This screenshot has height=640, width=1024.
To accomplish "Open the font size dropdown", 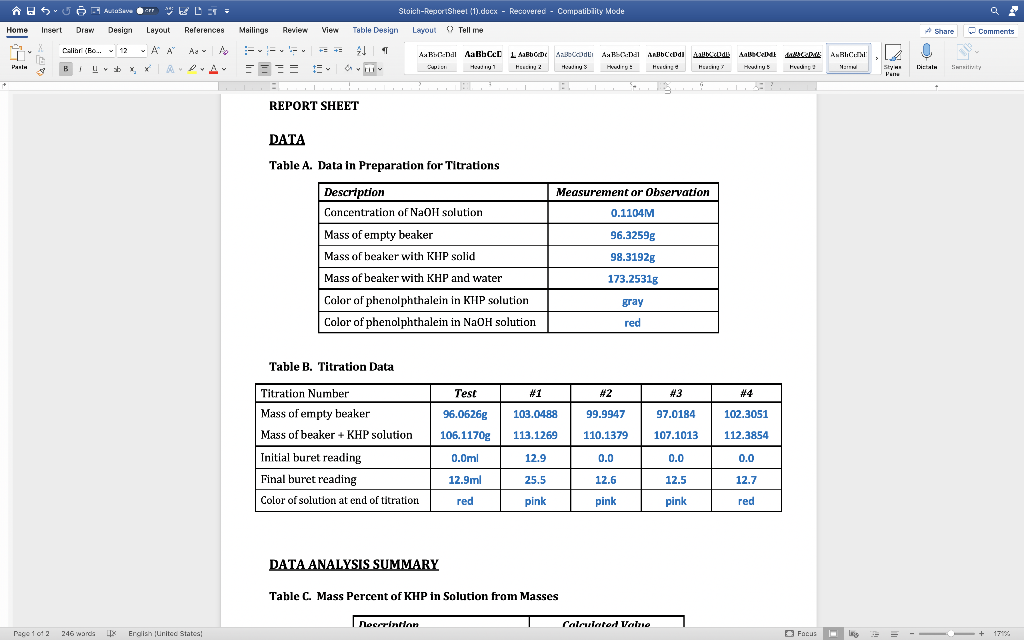I will coord(143,50).
